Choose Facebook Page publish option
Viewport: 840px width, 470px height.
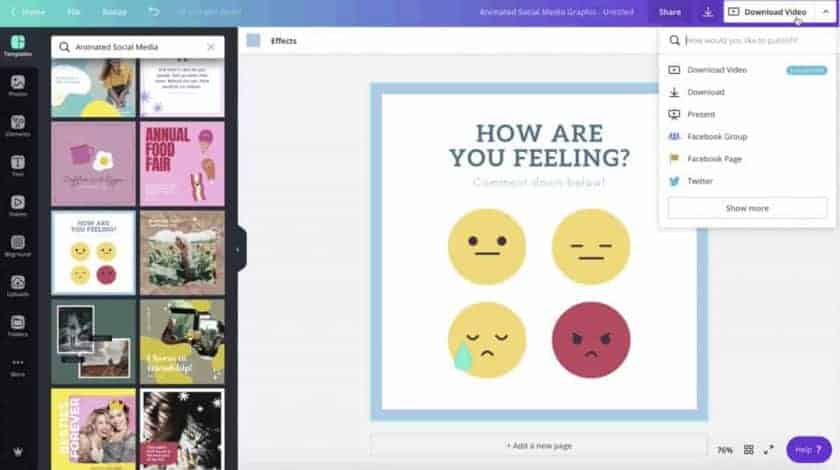coord(747,159)
